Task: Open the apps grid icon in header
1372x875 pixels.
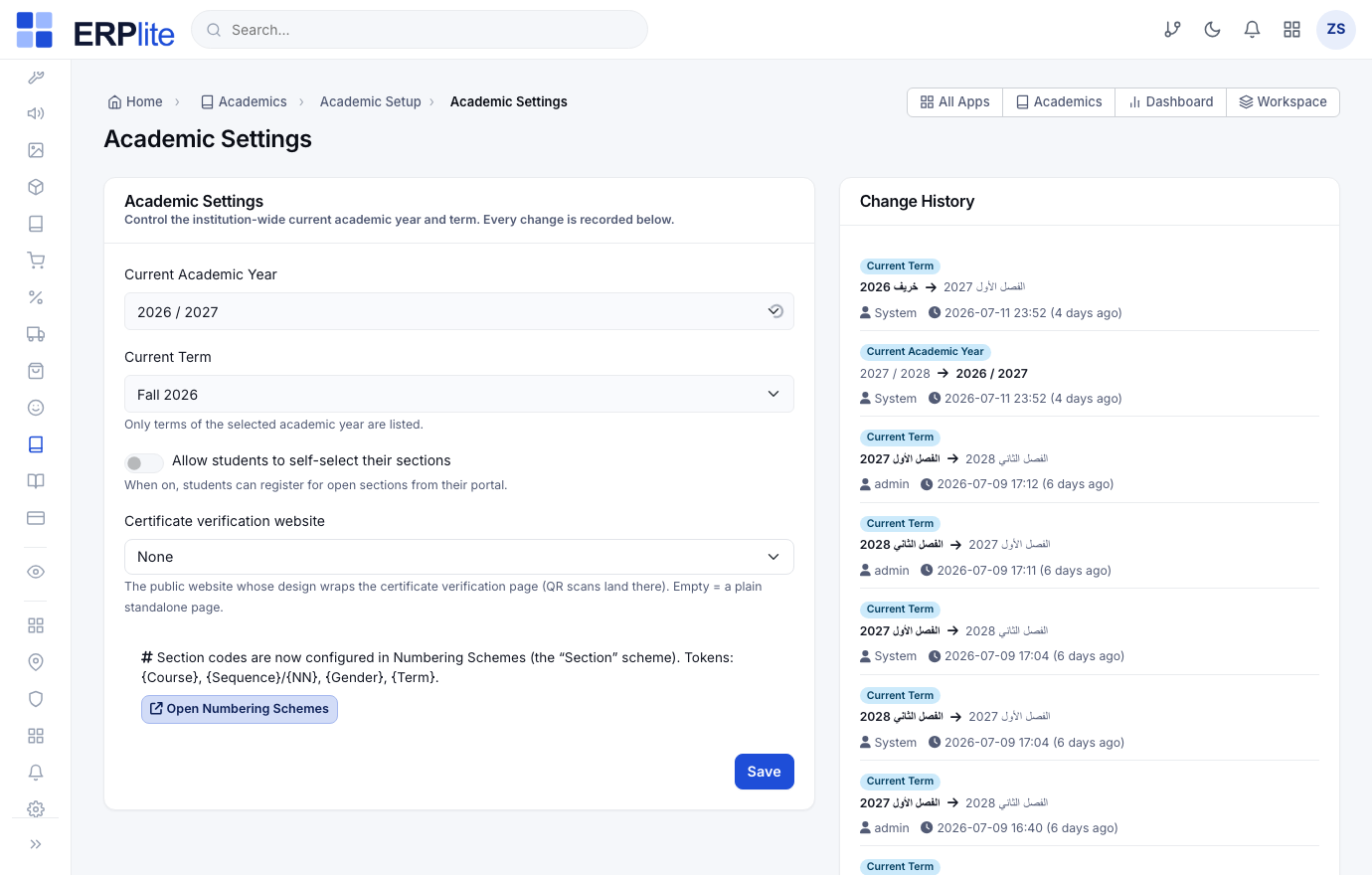Action: click(1292, 30)
